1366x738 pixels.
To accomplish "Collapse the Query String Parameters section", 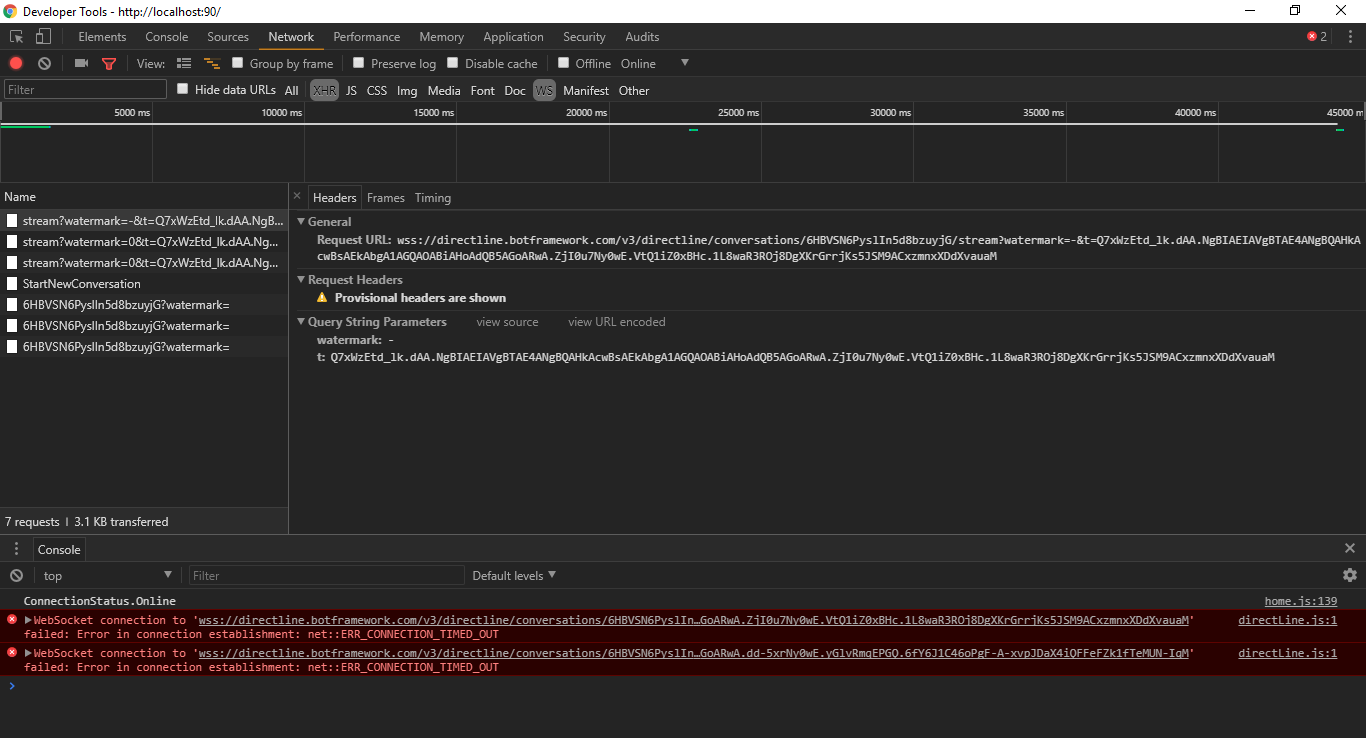I will [x=300, y=321].
